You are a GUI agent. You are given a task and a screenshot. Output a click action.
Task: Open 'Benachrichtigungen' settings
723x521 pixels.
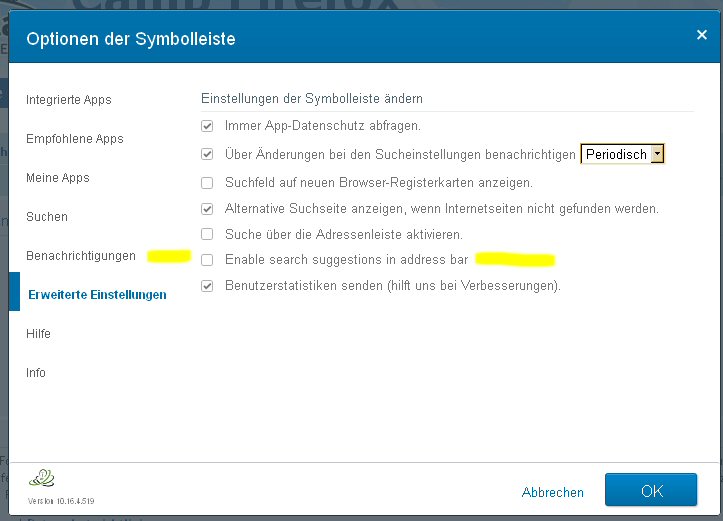(x=81, y=256)
